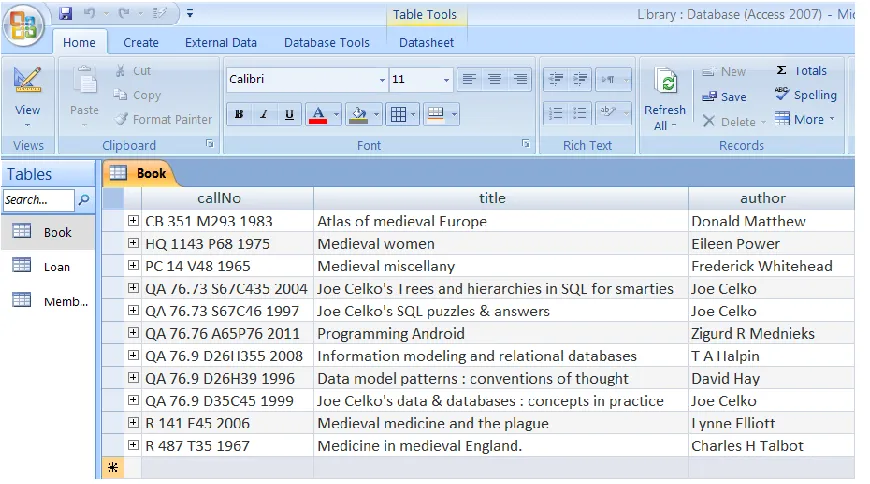The width and height of the screenshot is (870, 484).
Task: Click the Redo arrow icon
Action: [124, 13]
